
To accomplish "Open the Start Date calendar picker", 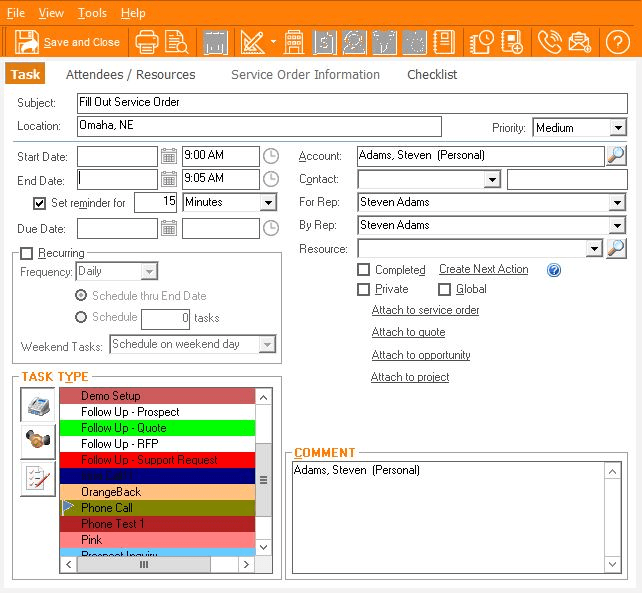I will (x=169, y=156).
